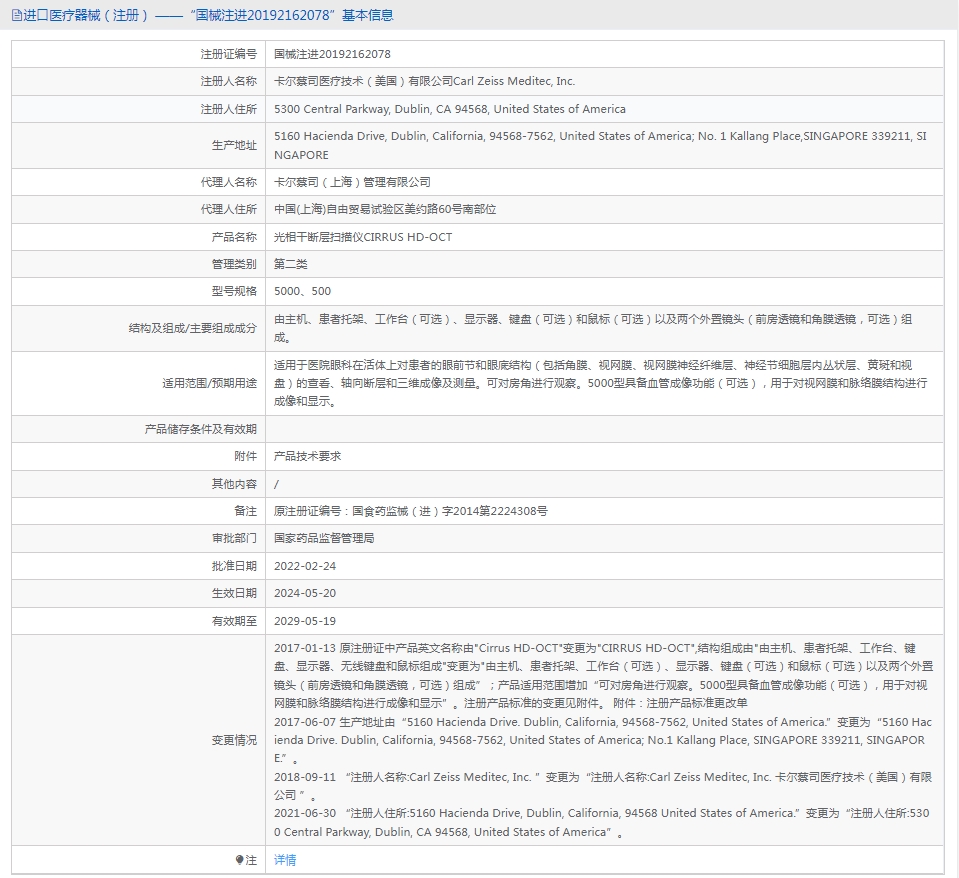The image size is (959, 878).
Task: Select the 附件 row label
Action: pyautogui.click(x=245, y=456)
